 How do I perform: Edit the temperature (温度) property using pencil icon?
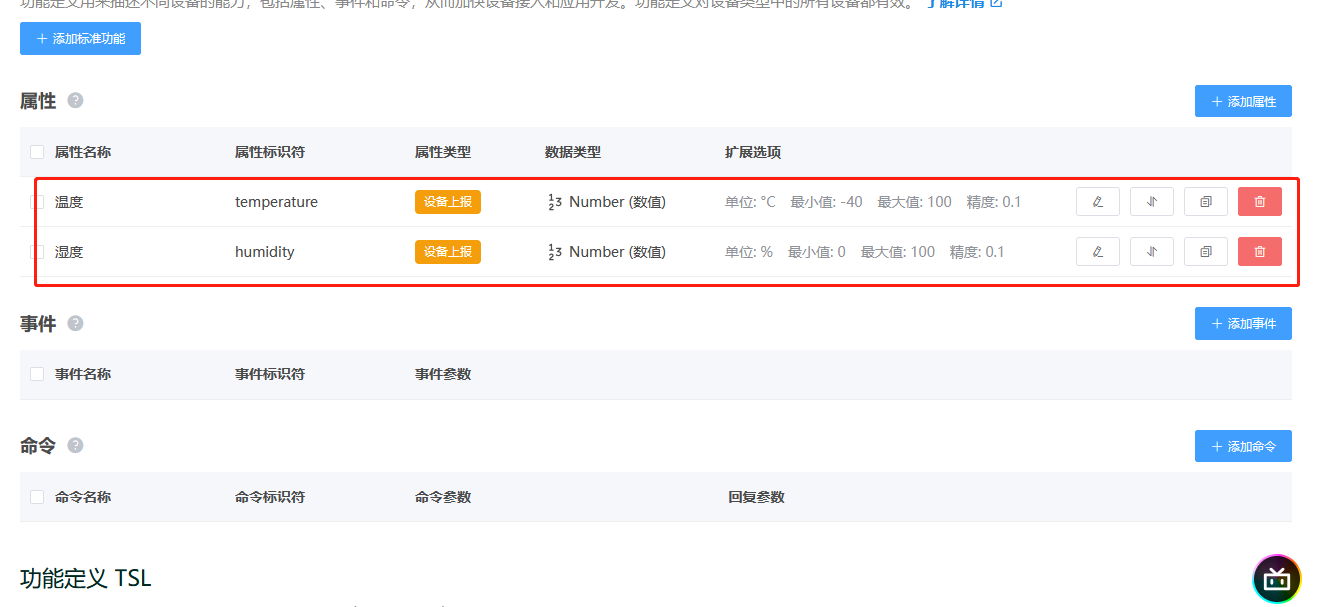1097,201
